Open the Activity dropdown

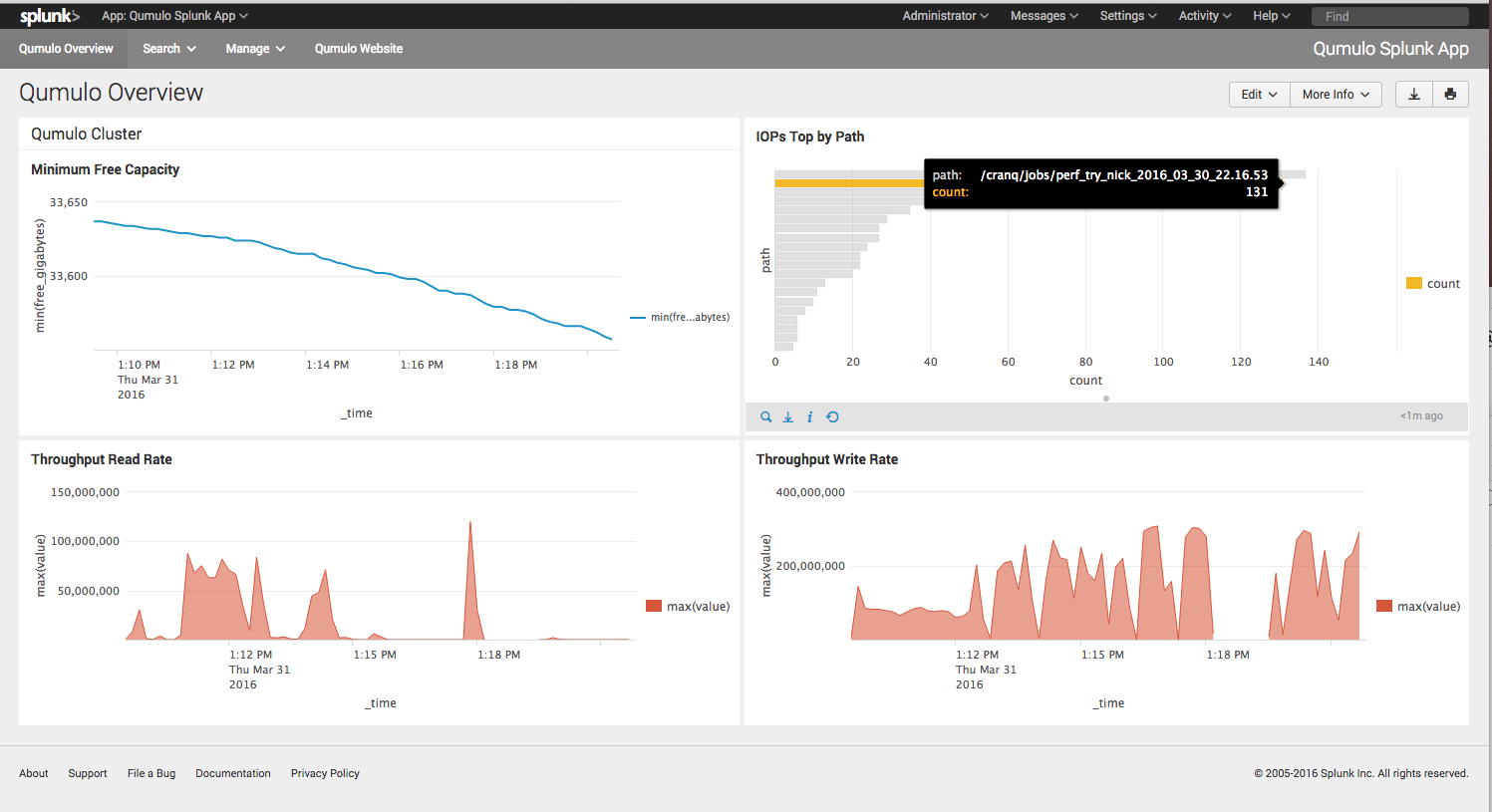click(x=1205, y=16)
